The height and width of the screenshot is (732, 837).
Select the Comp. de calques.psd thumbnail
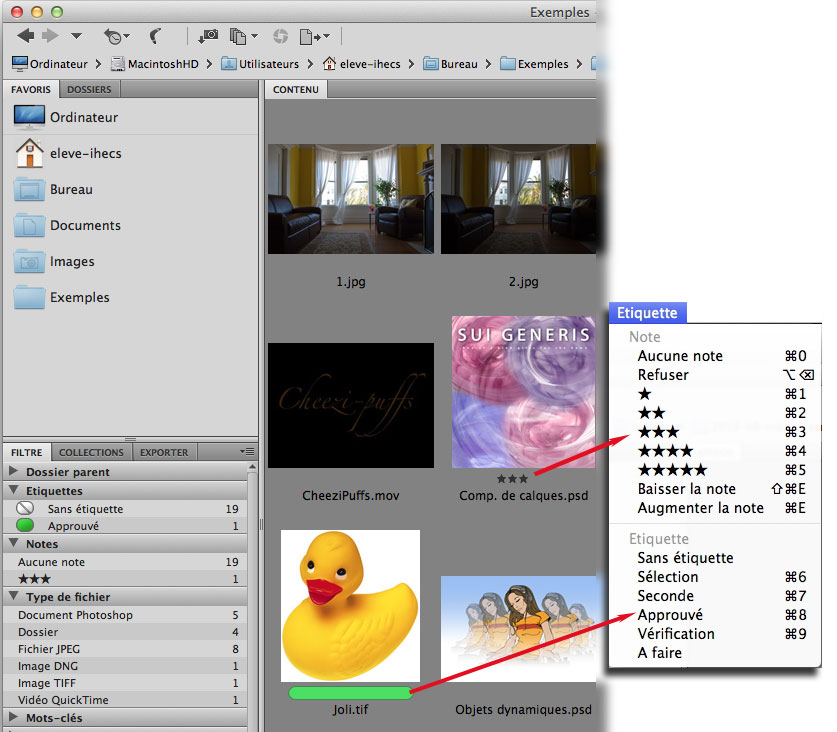point(524,392)
